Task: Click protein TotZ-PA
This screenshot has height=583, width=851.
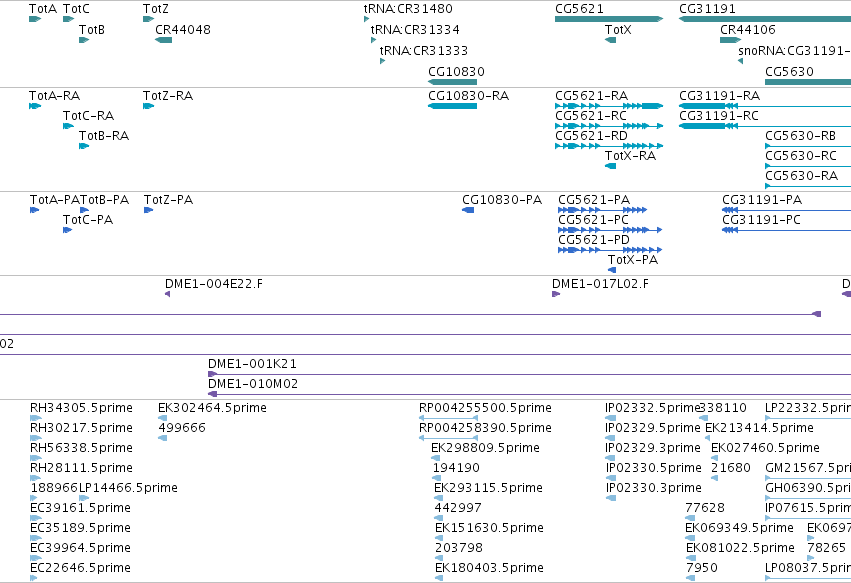Action: pyautogui.click(x=149, y=210)
